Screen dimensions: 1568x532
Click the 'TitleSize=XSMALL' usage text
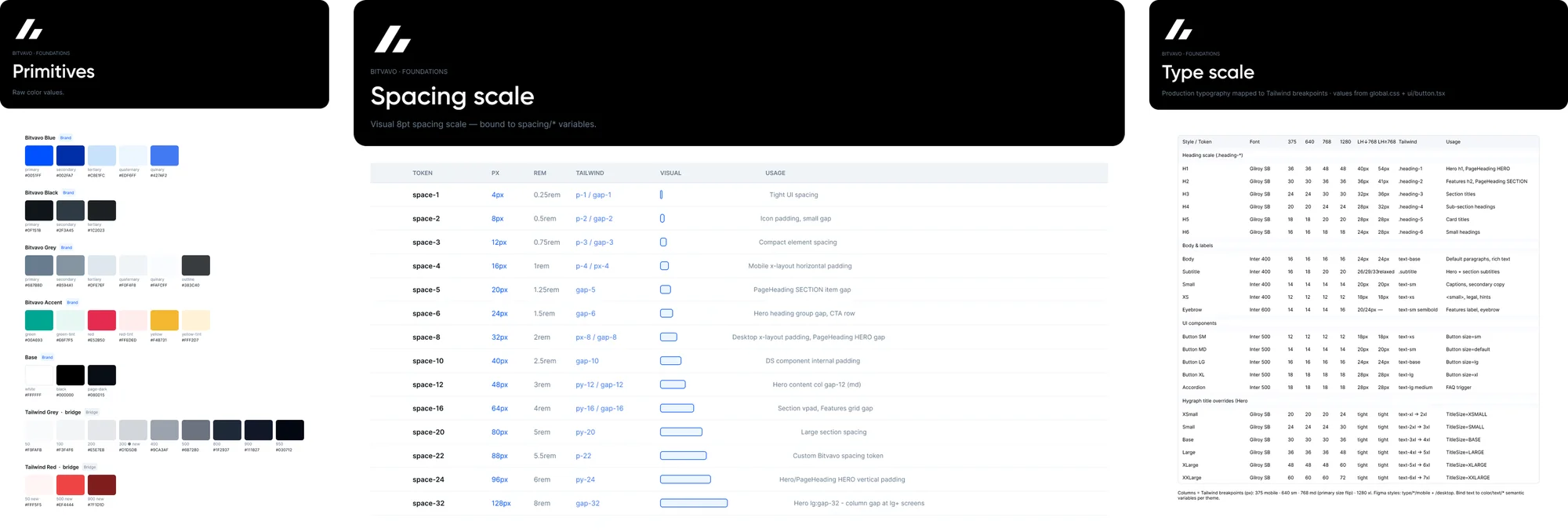(1466, 414)
